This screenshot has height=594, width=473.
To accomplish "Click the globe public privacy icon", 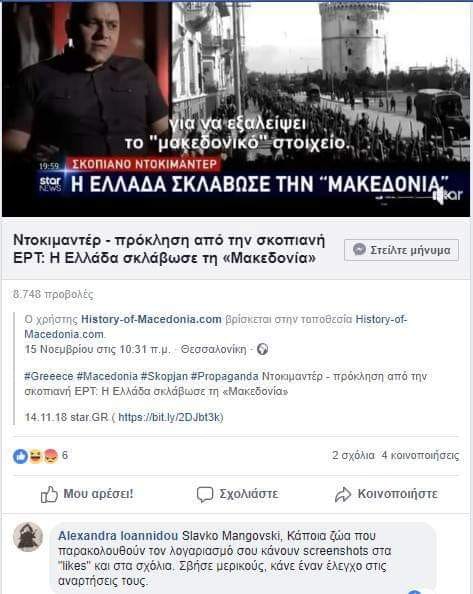I will coord(262,349).
